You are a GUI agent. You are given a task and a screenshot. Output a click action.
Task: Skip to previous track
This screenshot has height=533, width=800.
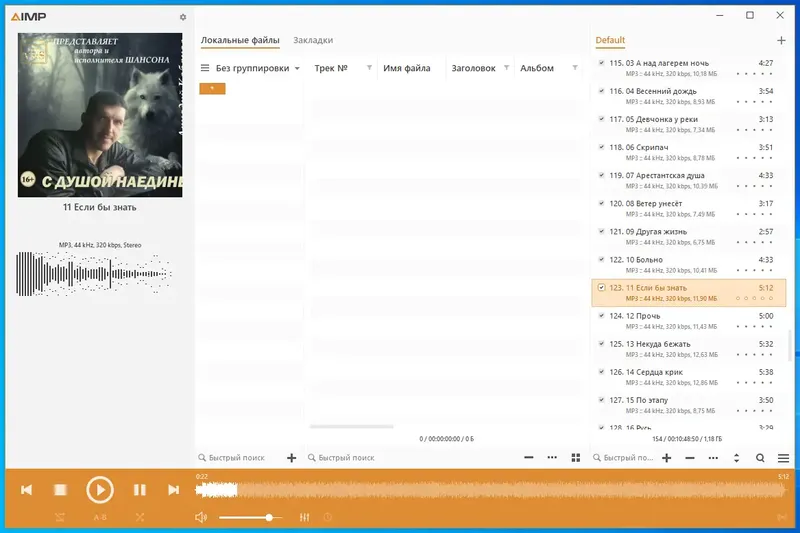click(27, 490)
